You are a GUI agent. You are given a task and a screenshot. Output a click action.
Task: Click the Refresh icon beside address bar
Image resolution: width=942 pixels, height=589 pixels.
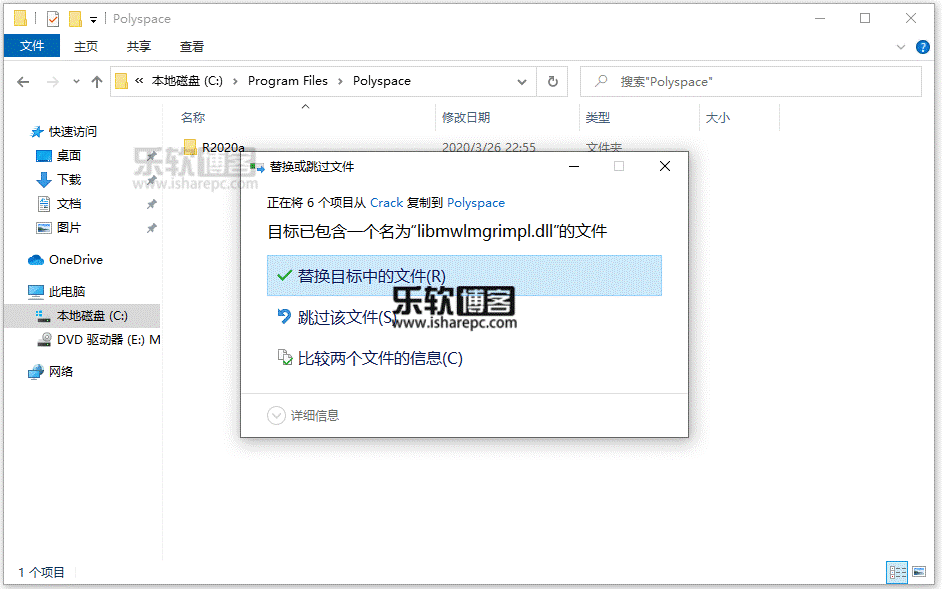coord(552,82)
